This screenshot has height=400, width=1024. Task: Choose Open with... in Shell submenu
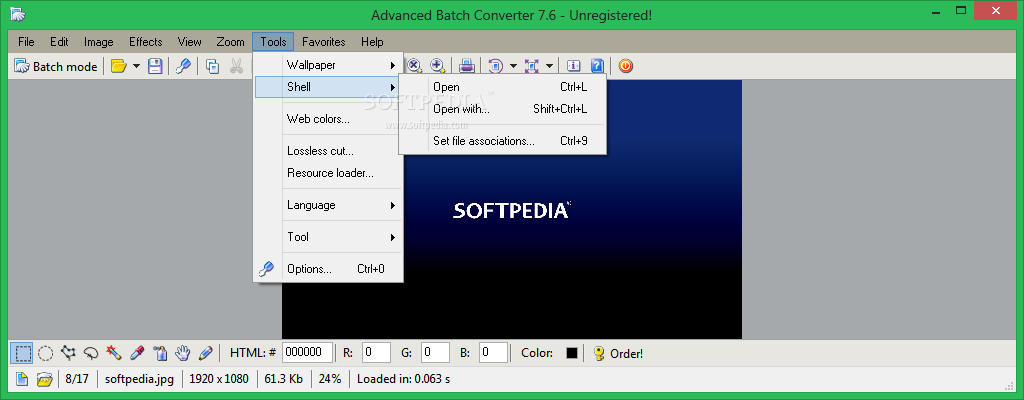coord(502,109)
